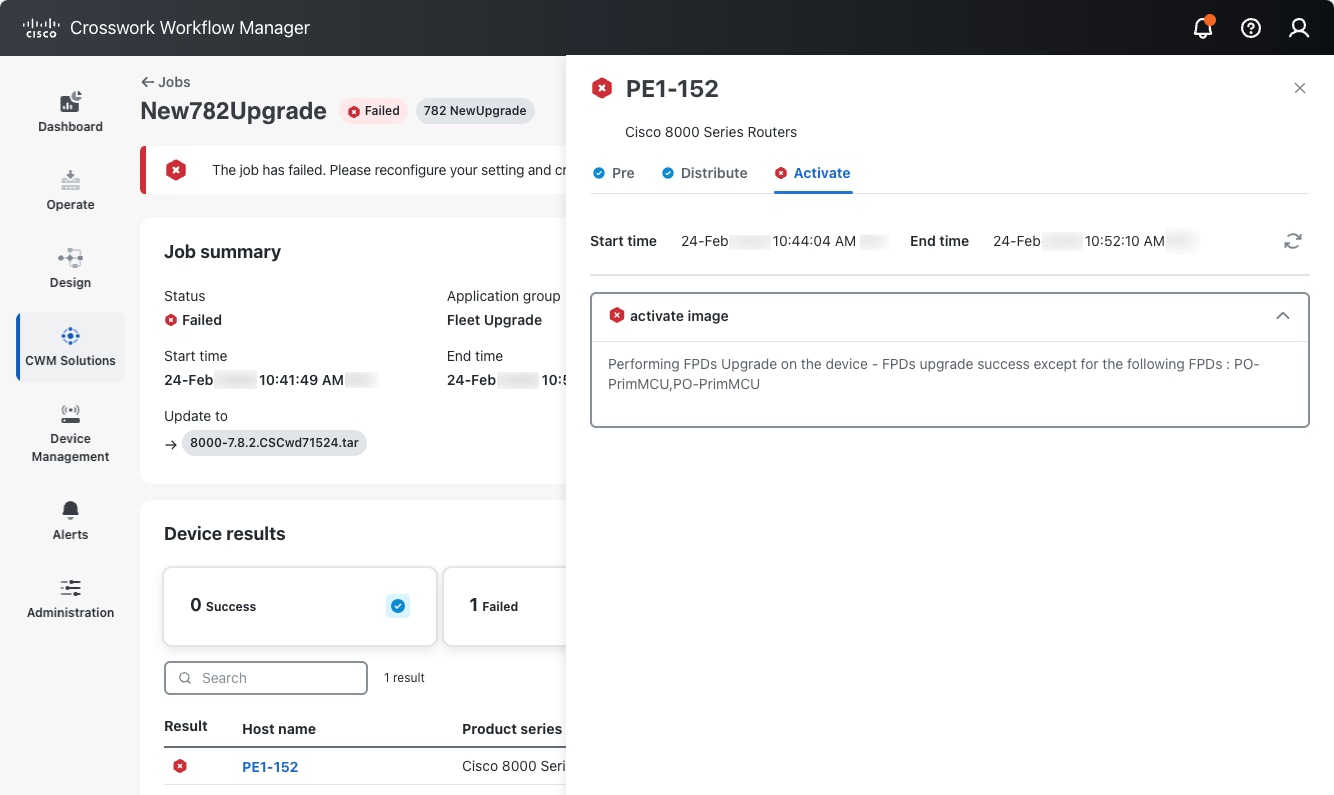Click failed icon next to activate image

(617, 315)
